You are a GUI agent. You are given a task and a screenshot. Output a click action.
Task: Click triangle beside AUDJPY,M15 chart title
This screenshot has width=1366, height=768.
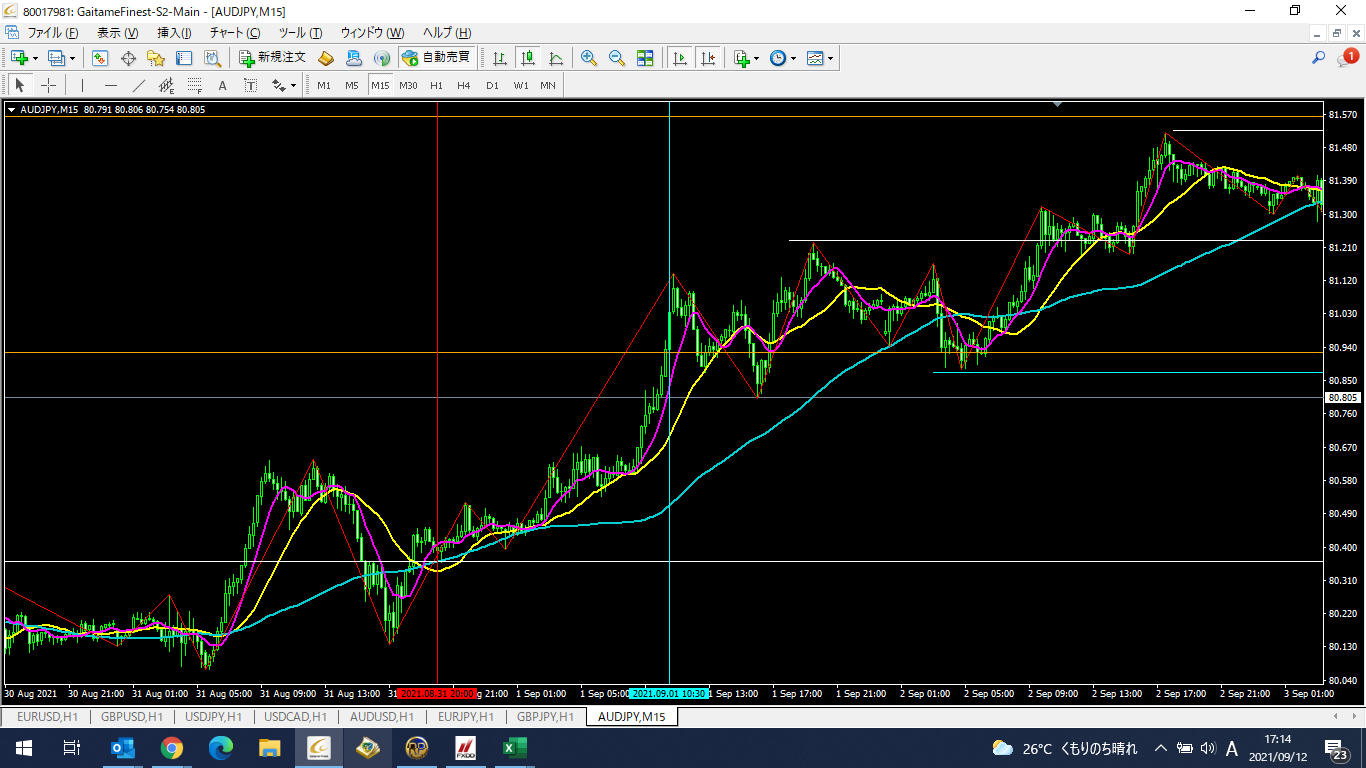click(11, 109)
